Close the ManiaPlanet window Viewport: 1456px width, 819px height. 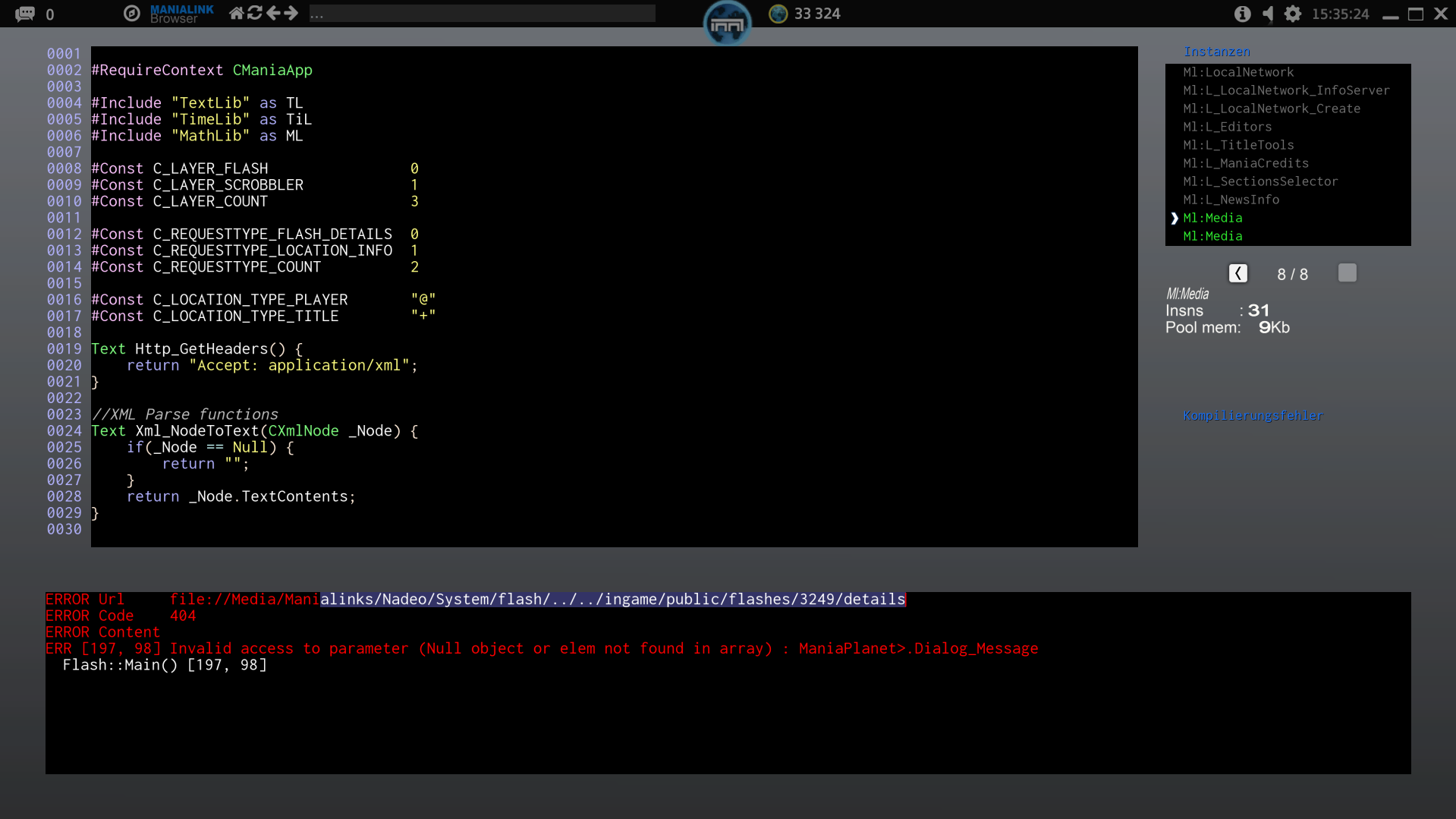(x=1441, y=14)
